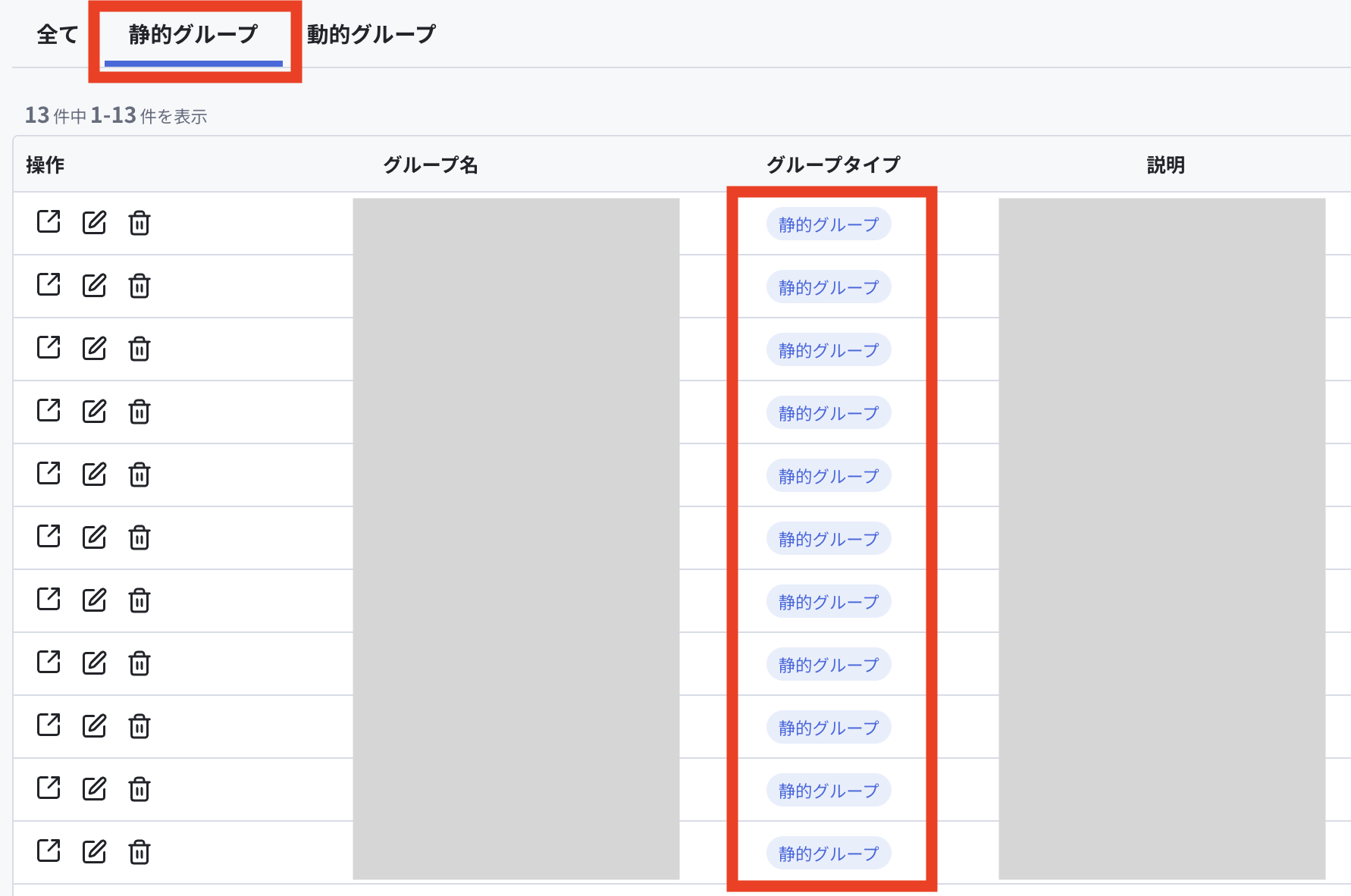The width and height of the screenshot is (1351, 896).
Task: Click the 静的グループ badge in the seventh row
Action: coord(829,602)
